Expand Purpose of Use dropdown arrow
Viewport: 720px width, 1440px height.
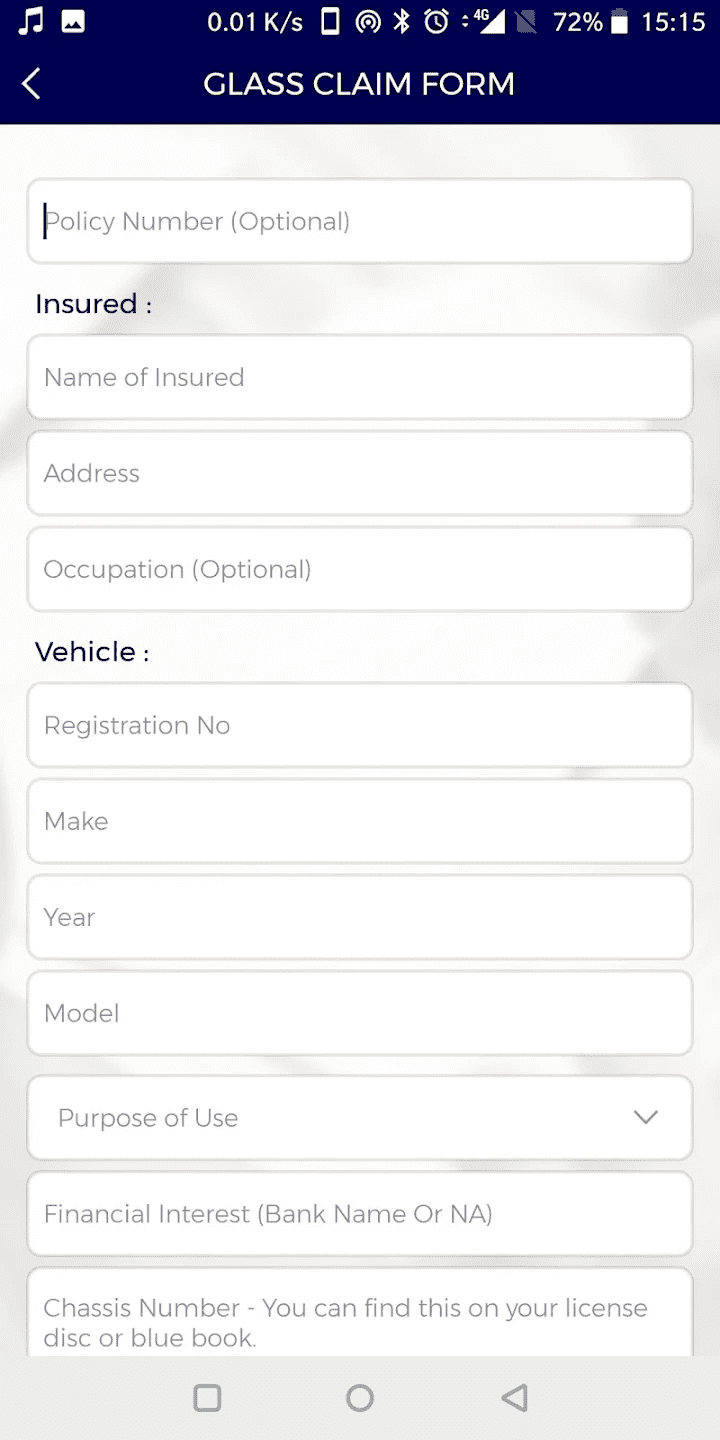(646, 1117)
